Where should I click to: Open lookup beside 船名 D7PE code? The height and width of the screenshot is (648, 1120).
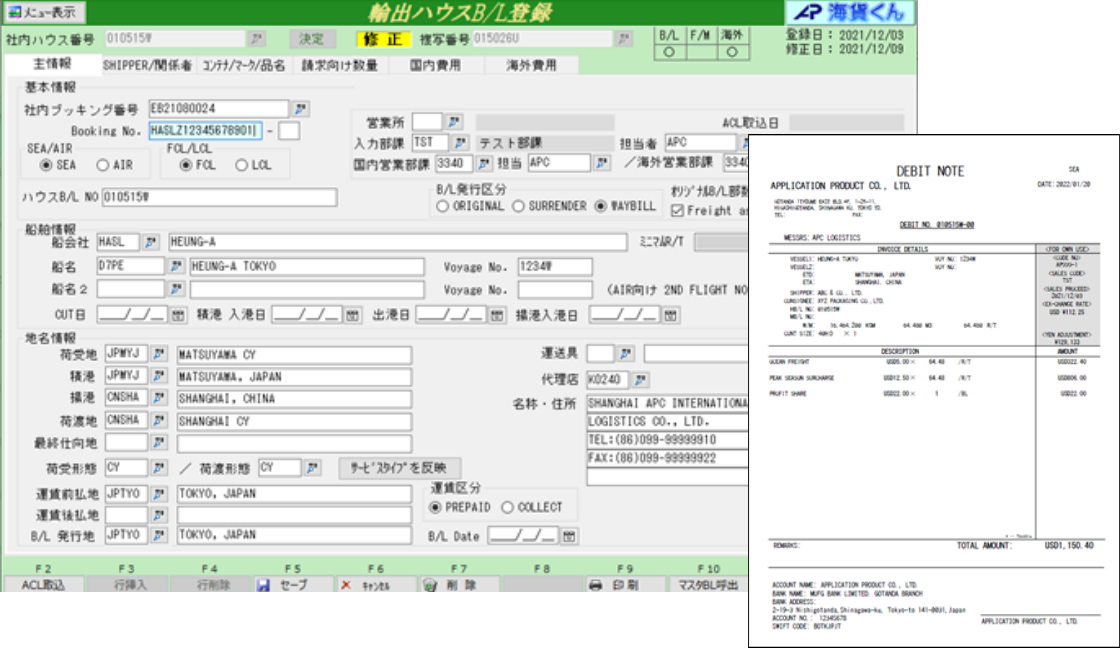[176, 266]
